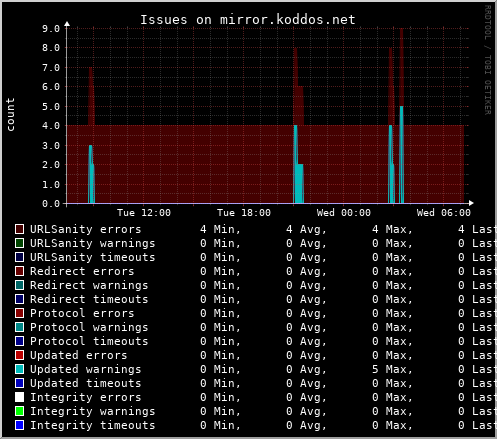Click the RRDTOOL / TOBI OETIKER watermark
Viewport: 497px width, 439px height.
click(487, 60)
